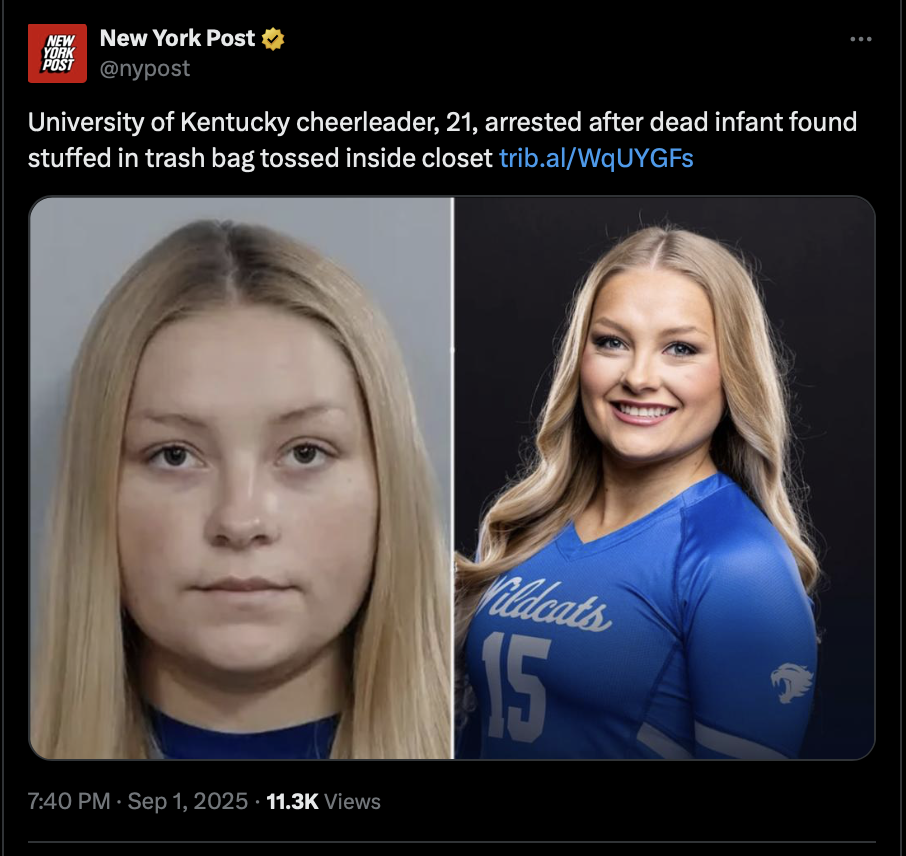Click the New York Post display name
The image size is (906, 856).
pyautogui.click(x=177, y=38)
